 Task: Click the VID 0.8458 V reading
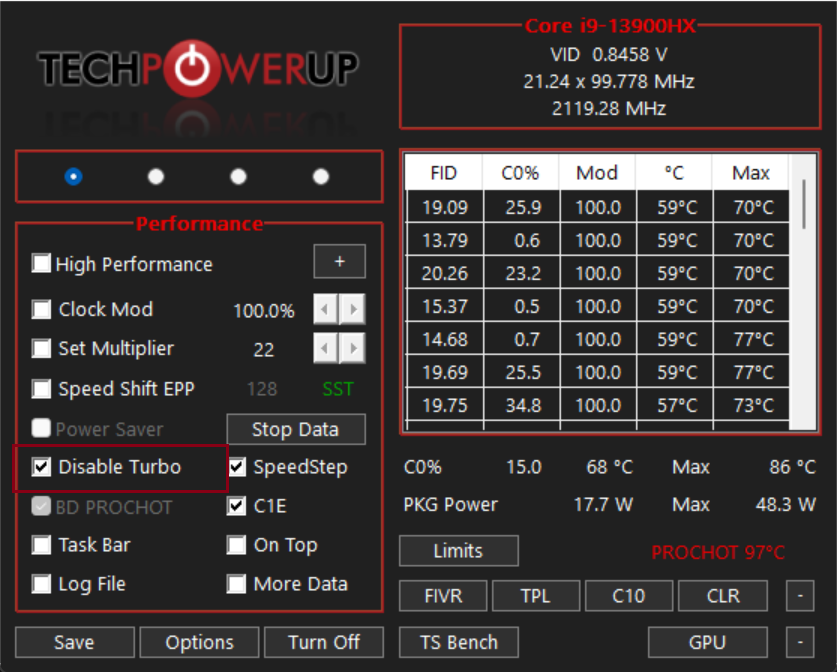(609, 54)
